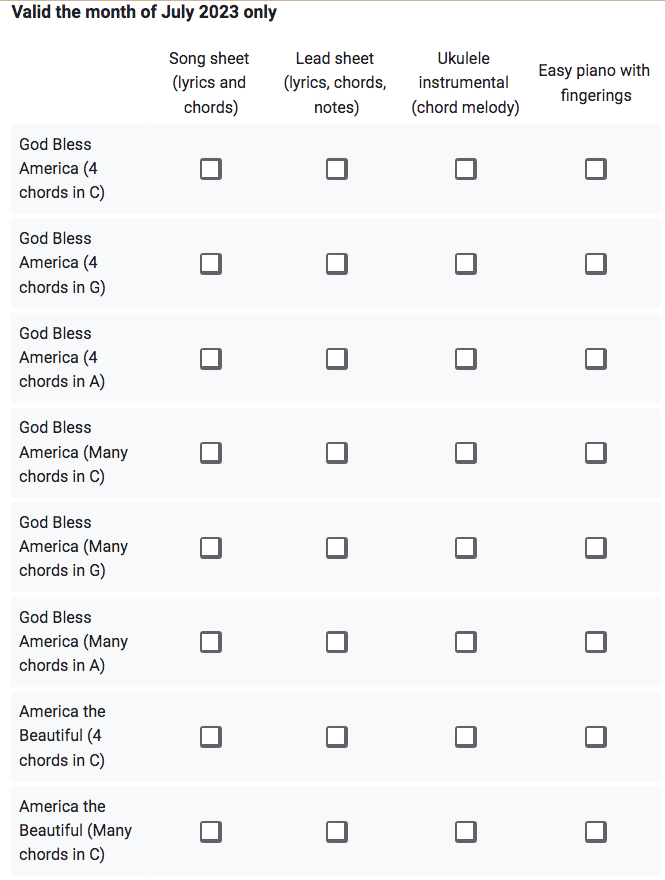Select Ukulele instrumental for God Bless America 4 chords in A
The height and width of the screenshot is (880, 665).
(x=465, y=358)
